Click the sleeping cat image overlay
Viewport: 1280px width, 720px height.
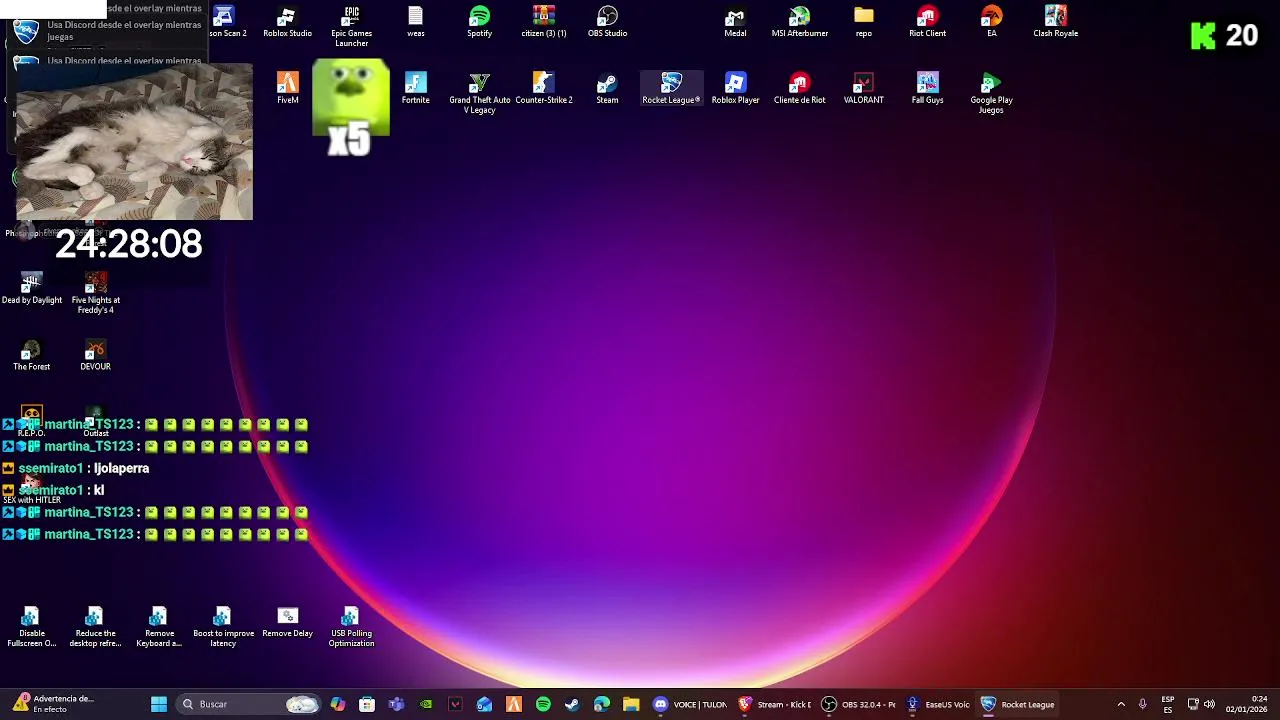pos(134,141)
